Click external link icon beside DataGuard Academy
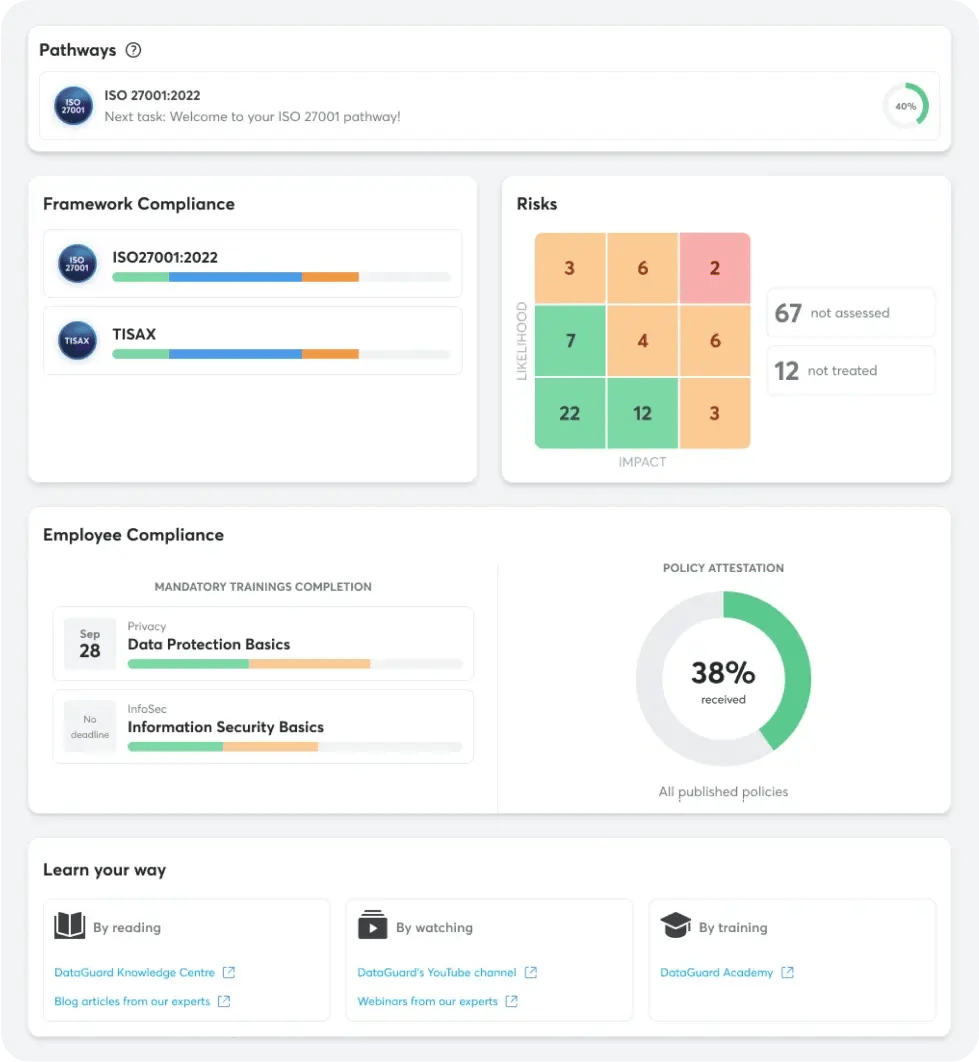The image size is (979, 1062). click(788, 972)
